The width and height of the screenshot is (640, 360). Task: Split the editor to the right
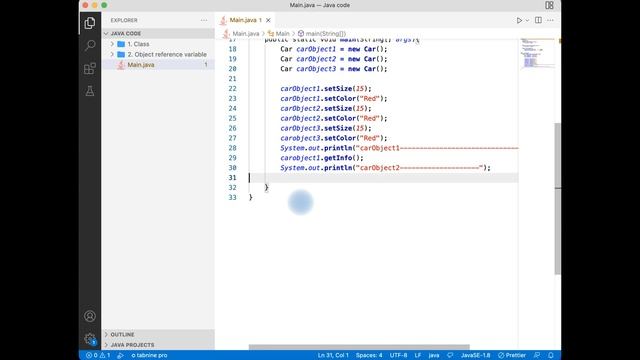538,20
